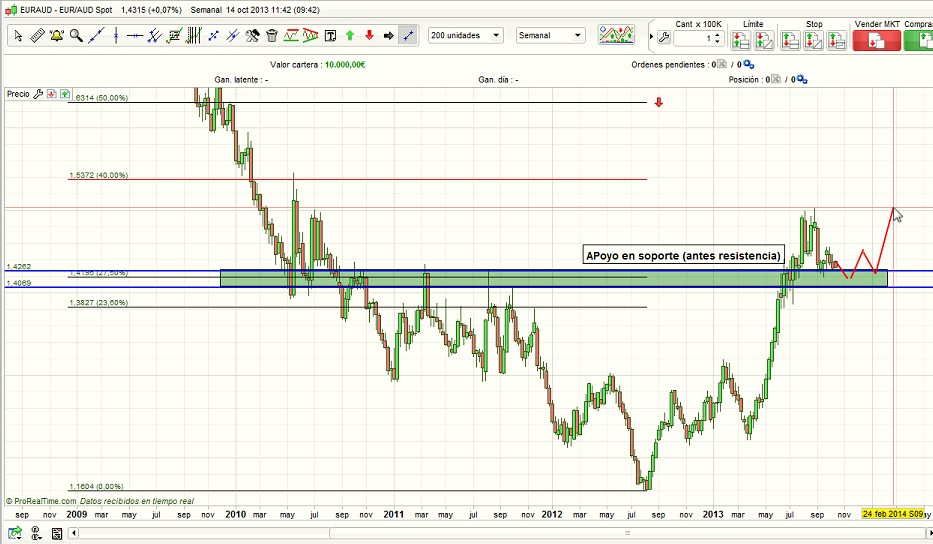Image resolution: width=933 pixels, height=544 pixels.
Task: Open the trading settings wrench
Action: (x=664, y=37)
